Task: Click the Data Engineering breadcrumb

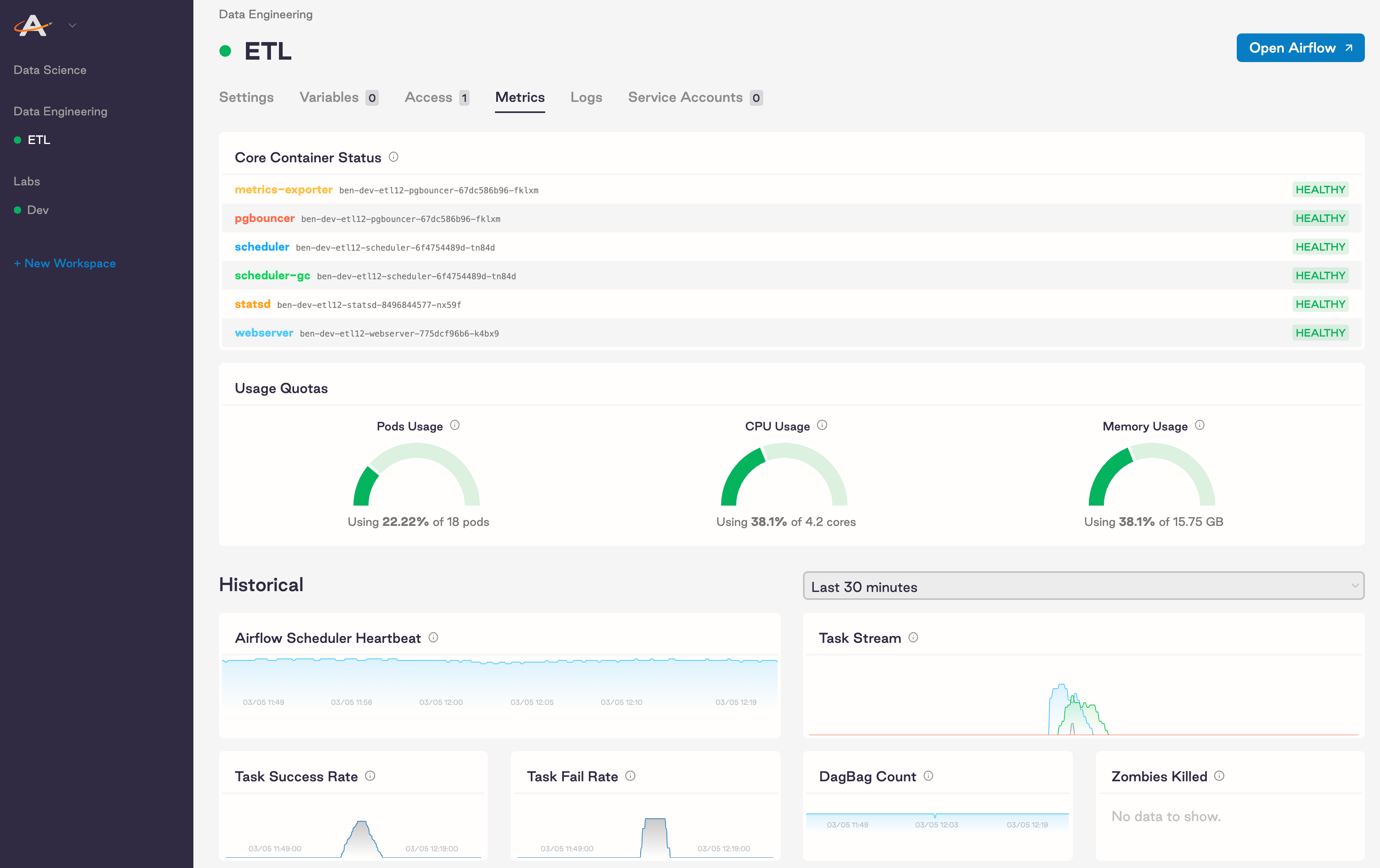Action: tap(265, 14)
